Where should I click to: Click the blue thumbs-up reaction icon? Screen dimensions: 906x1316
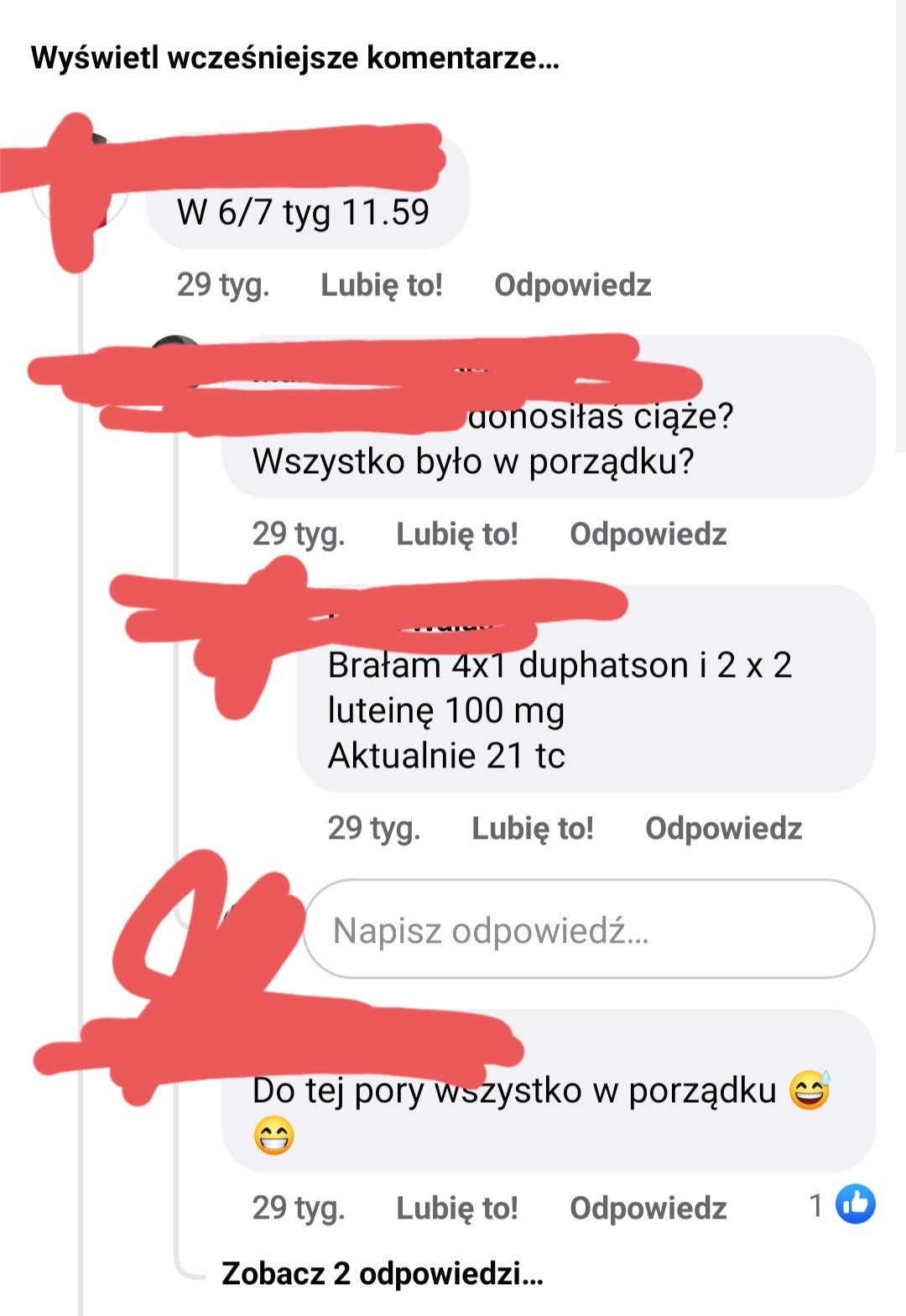pyautogui.click(x=855, y=1204)
